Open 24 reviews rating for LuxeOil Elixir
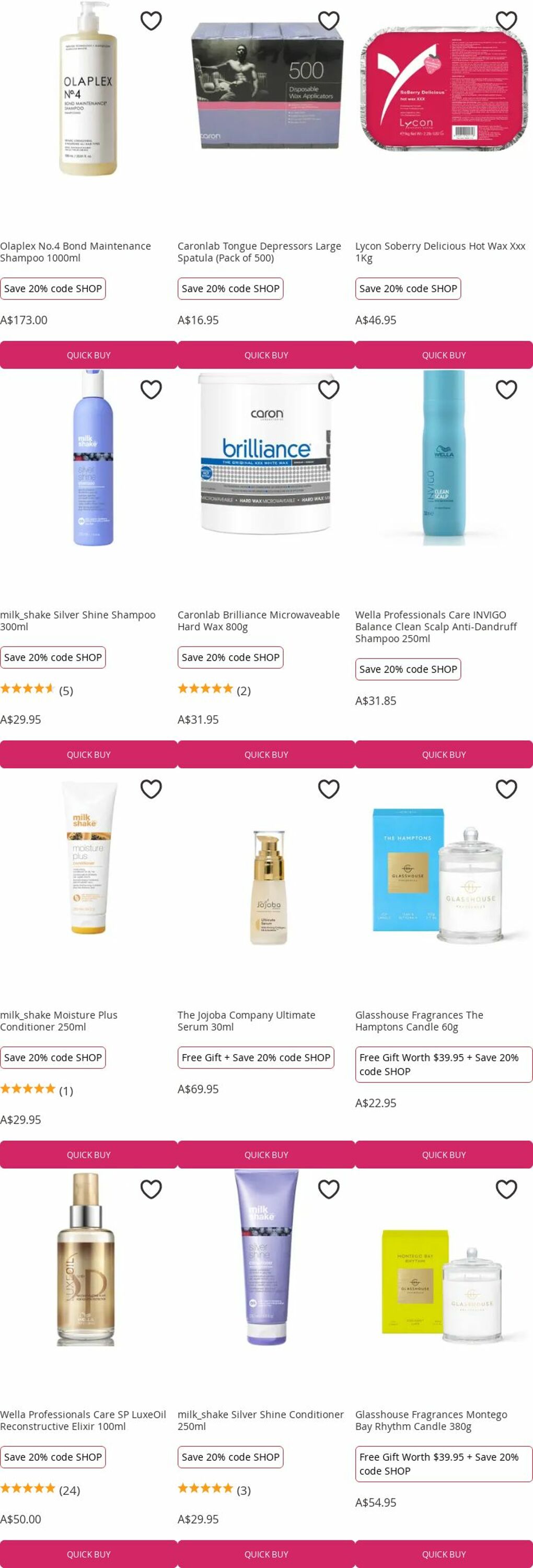The height and width of the screenshot is (1568, 533). point(40,1490)
